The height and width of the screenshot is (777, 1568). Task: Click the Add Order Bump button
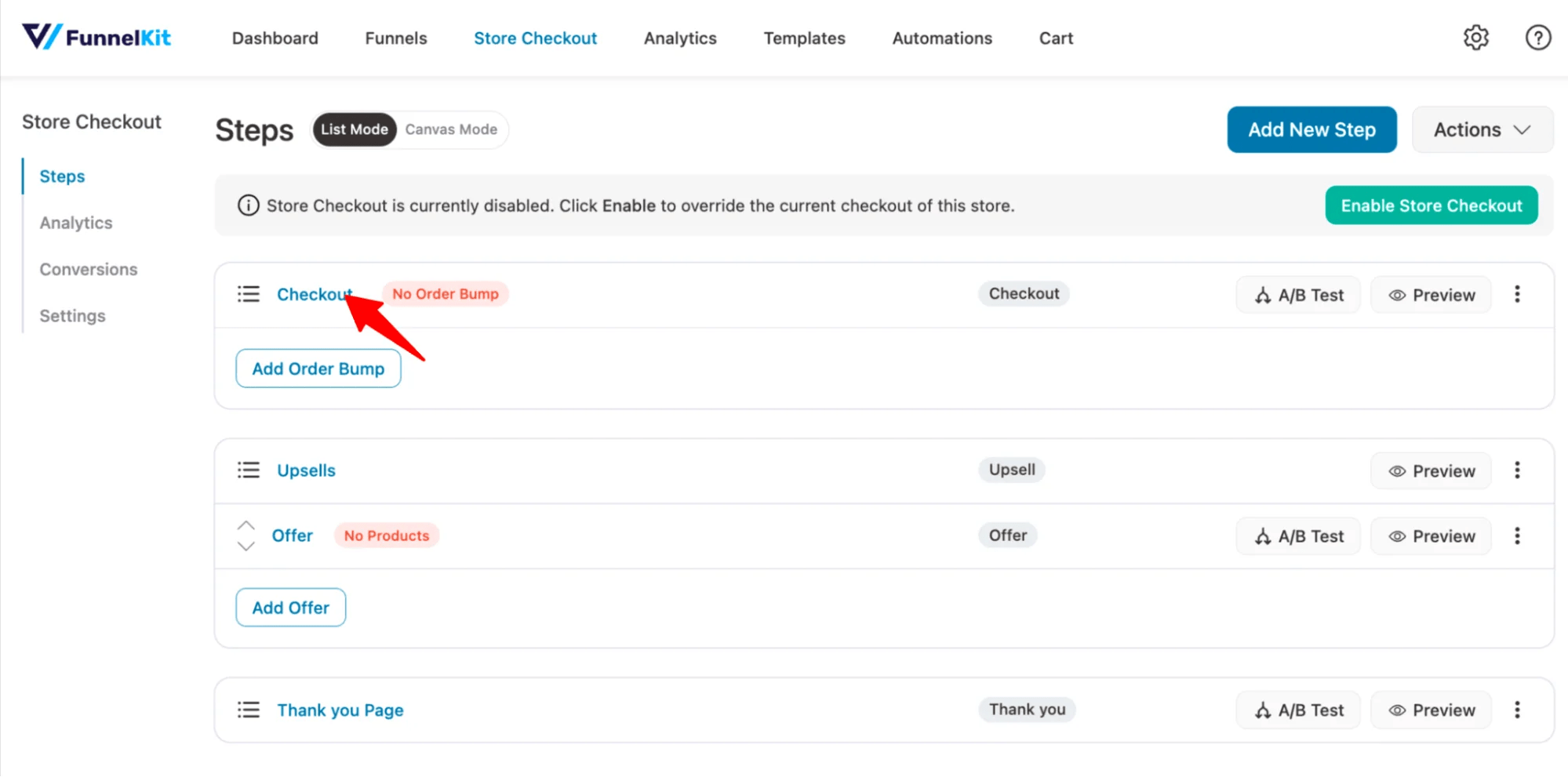tap(318, 368)
